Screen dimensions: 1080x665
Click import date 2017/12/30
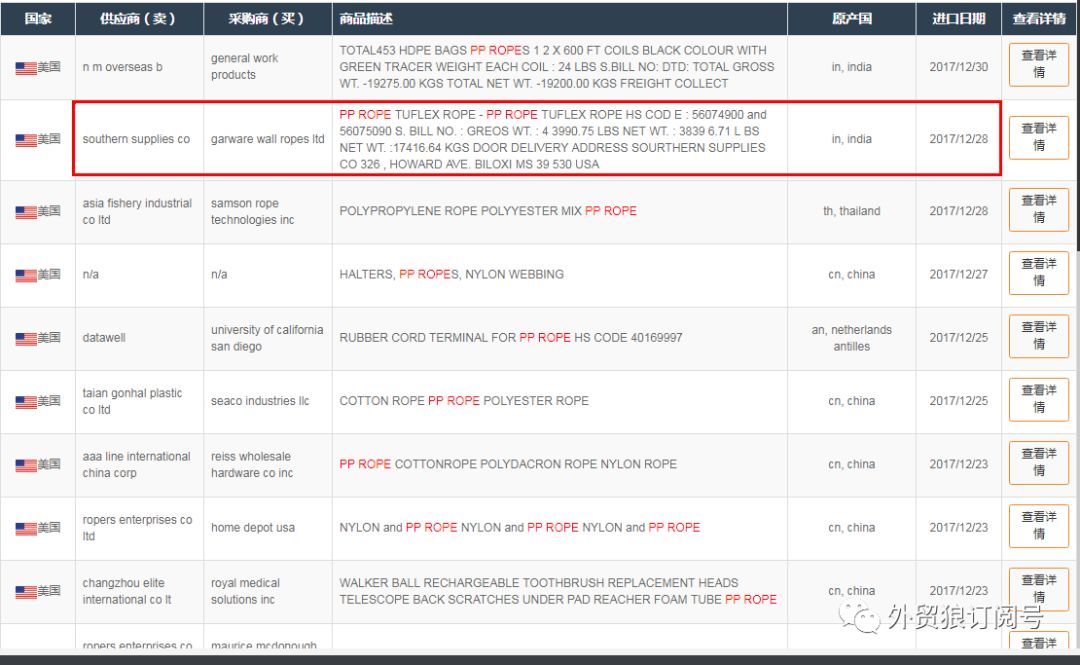pyautogui.click(x=958, y=67)
